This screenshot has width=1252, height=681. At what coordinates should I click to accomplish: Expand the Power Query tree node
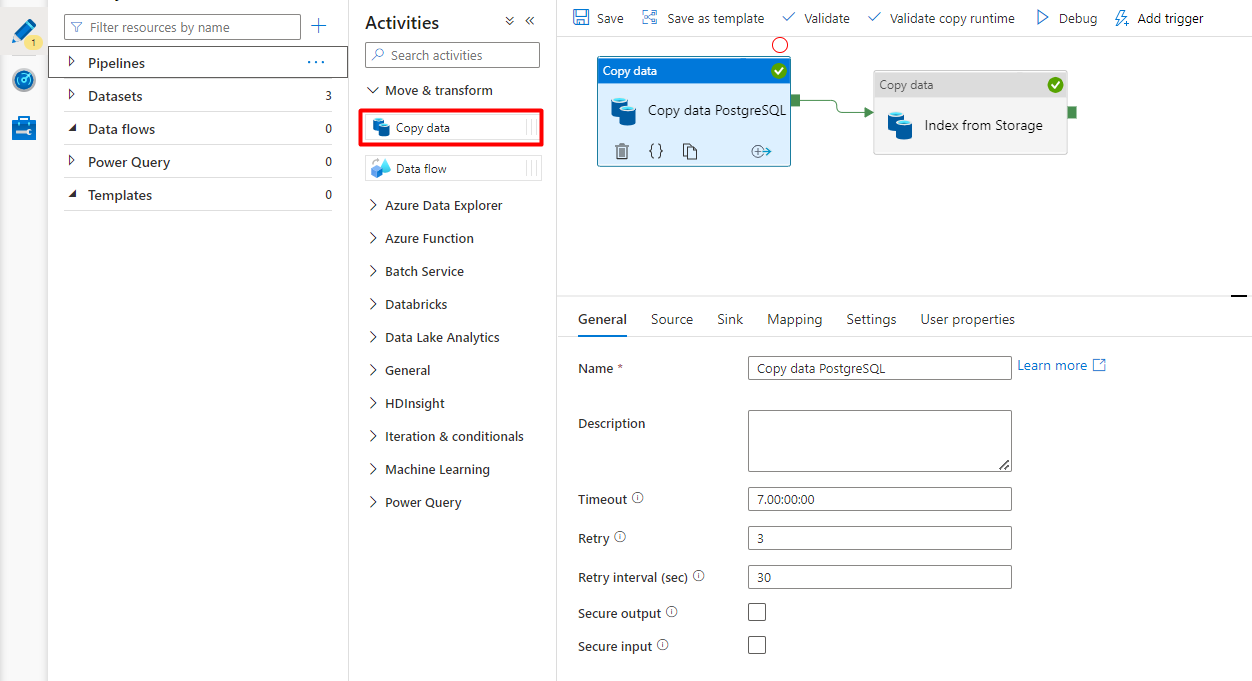tap(71, 161)
